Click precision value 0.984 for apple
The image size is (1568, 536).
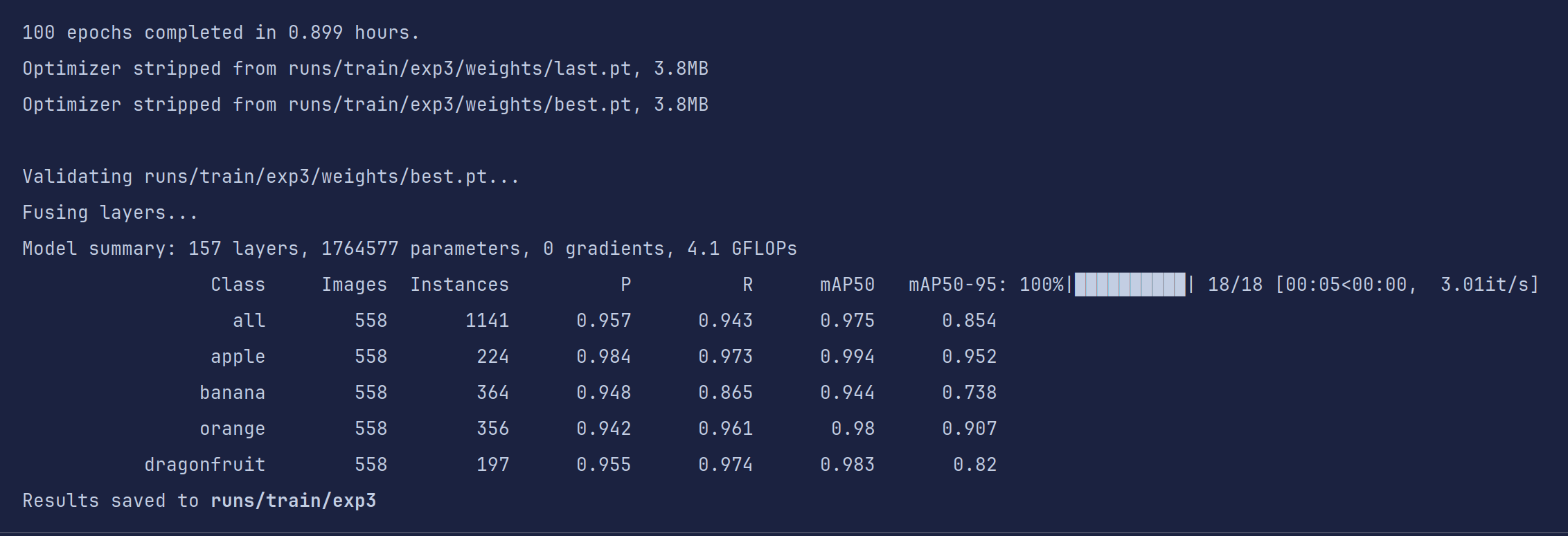click(603, 357)
